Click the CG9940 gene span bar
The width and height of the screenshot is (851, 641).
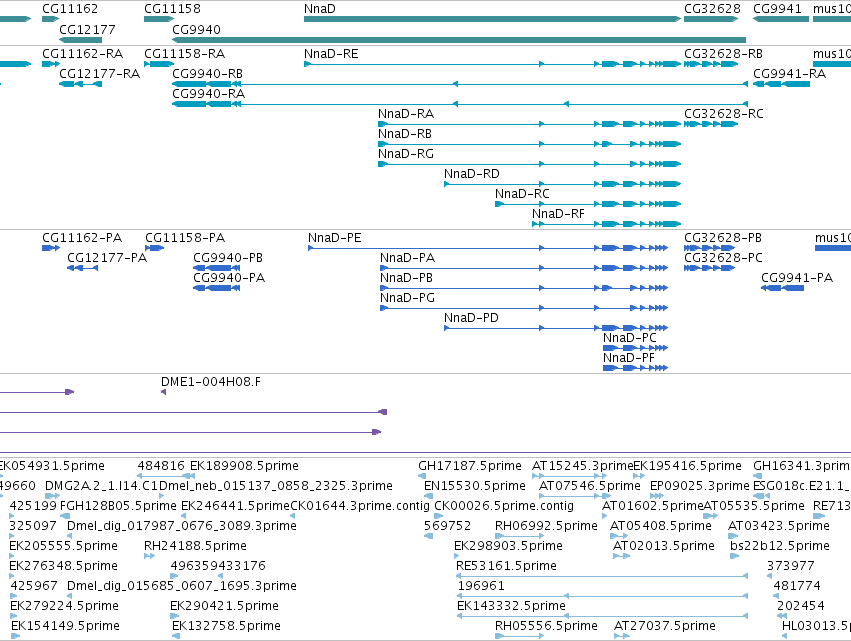459,40
